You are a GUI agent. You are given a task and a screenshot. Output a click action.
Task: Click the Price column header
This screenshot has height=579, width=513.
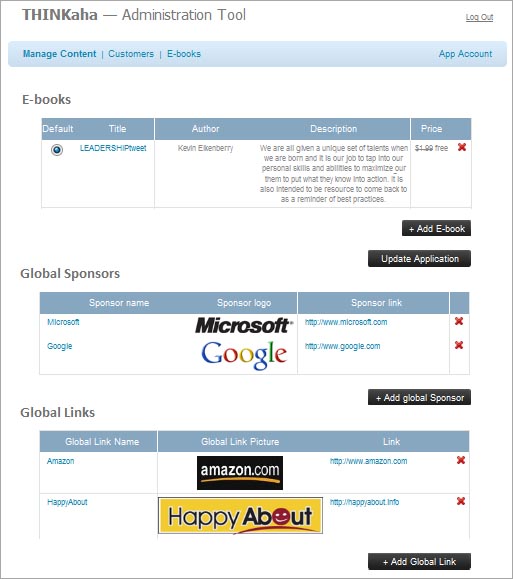[x=431, y=129]
